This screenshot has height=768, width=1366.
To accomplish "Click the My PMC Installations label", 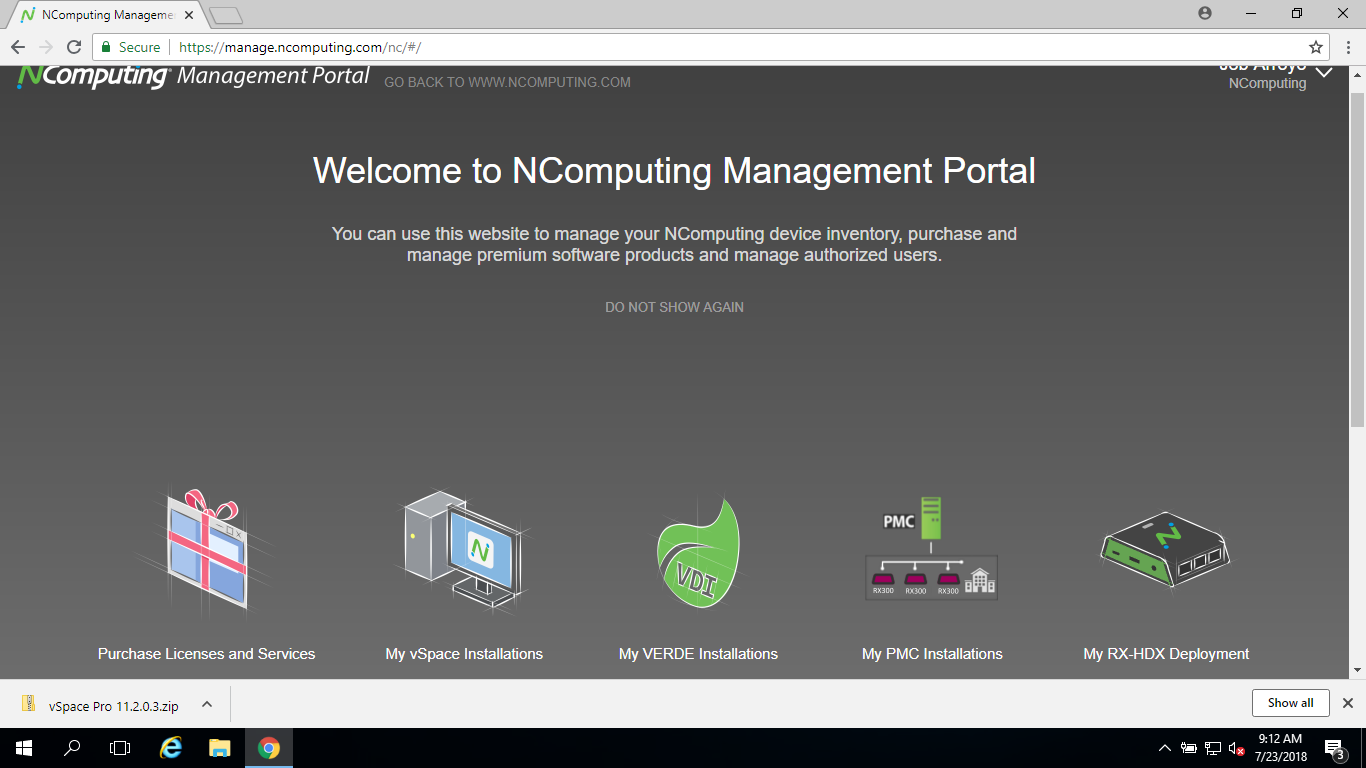I will tap(932, 654).
